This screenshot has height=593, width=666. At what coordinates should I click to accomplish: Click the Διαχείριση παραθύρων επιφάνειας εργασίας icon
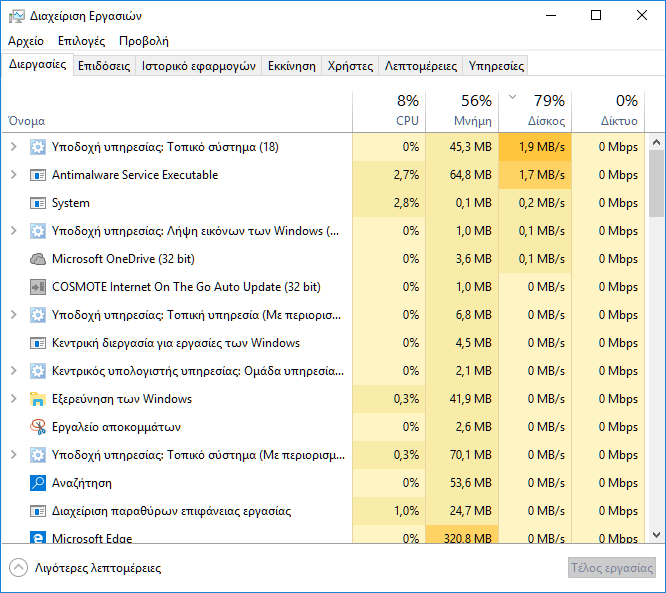pyautogui.click(x=38, y=511)
